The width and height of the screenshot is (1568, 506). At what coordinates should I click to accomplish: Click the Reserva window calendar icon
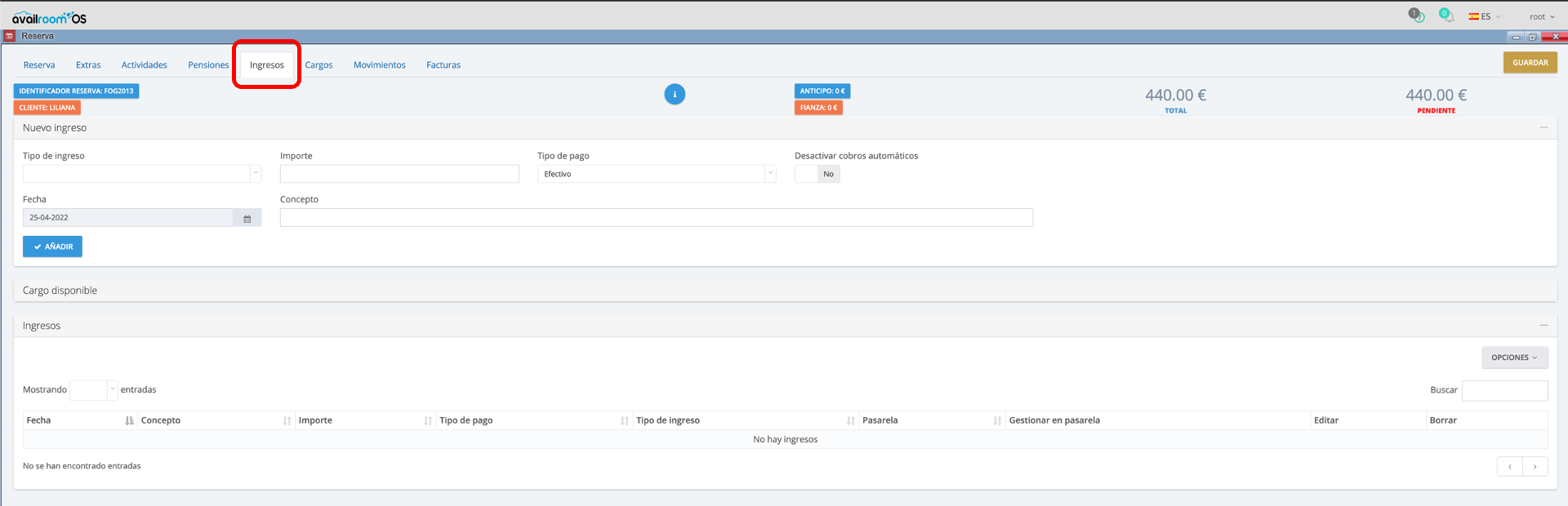coord(9,36)
